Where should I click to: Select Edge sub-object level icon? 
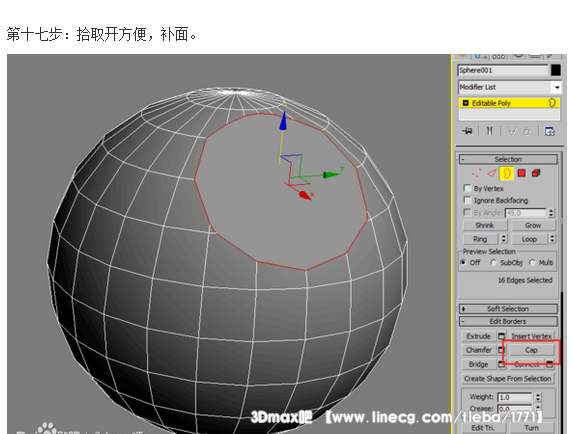pyautogui.click(x=492, y=173)
